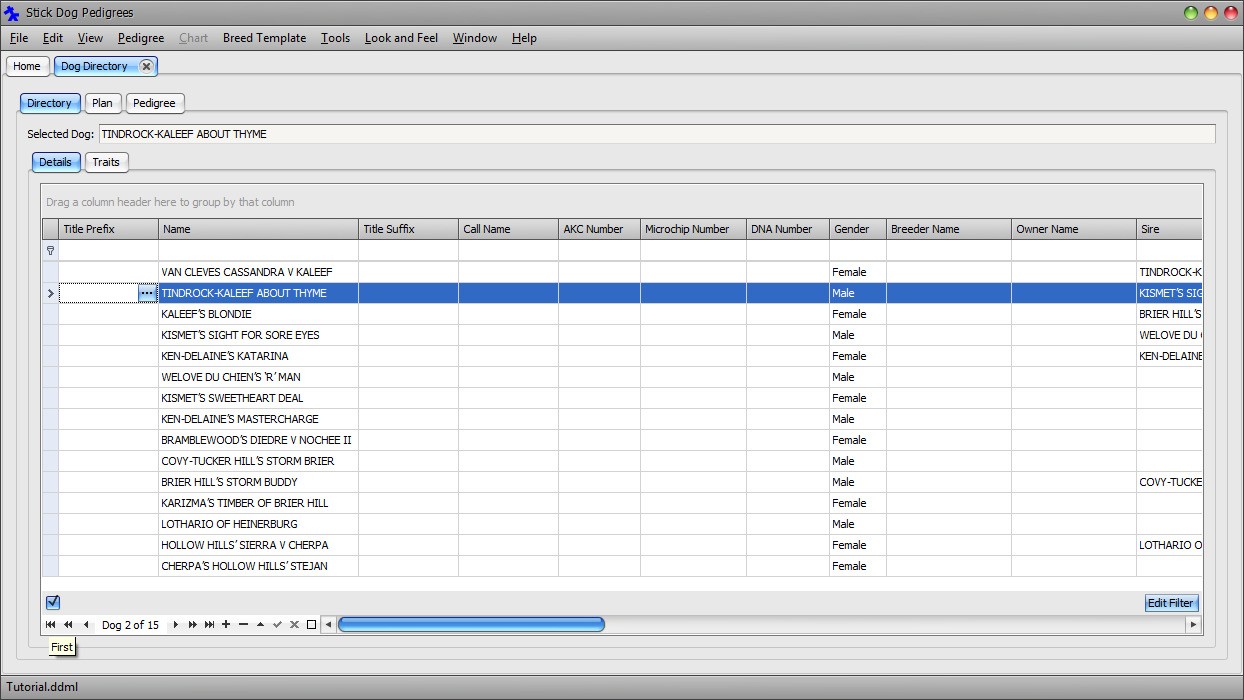
Task: Go to the next dog record
Action: [x=176, y=625]
